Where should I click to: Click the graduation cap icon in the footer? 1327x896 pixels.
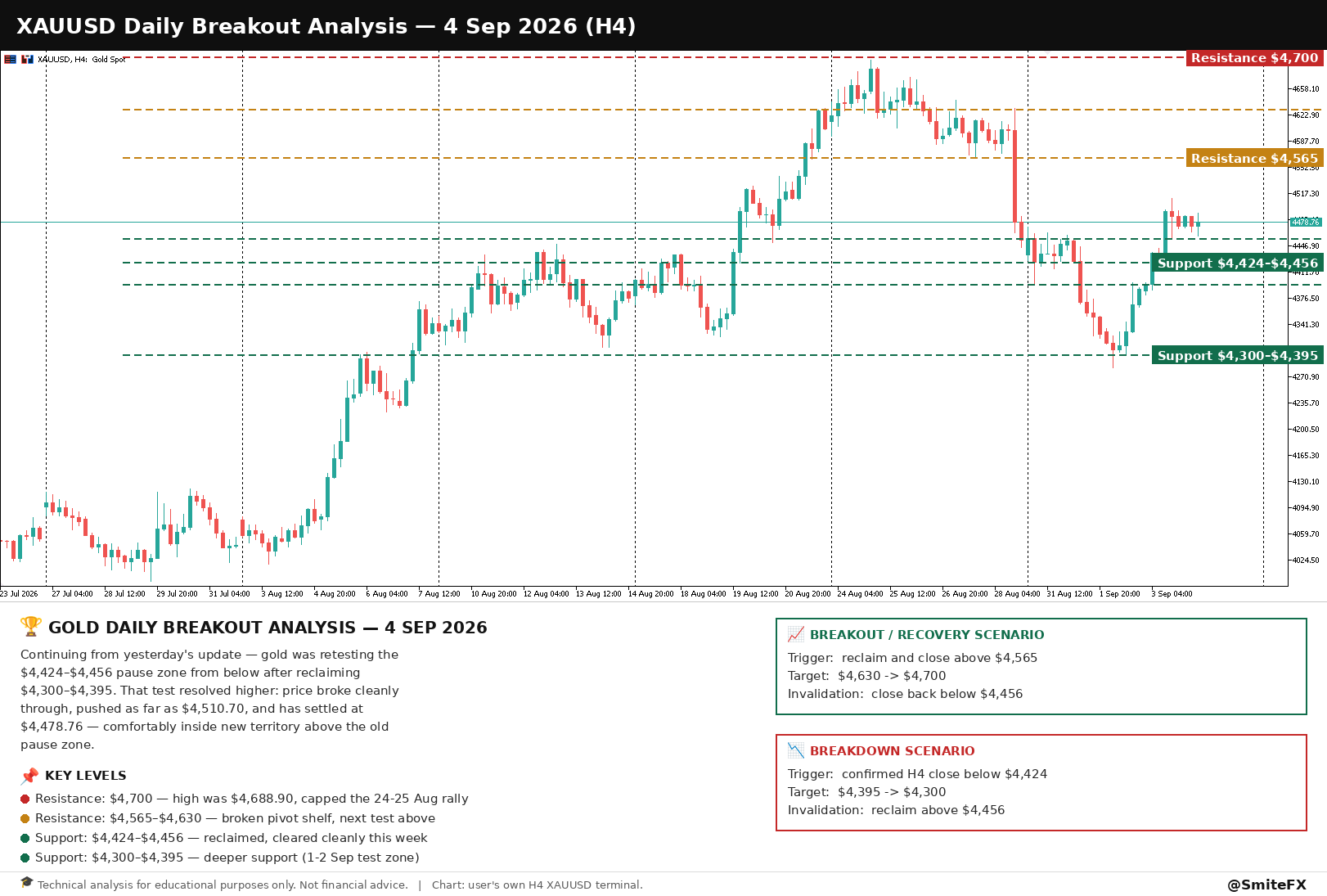pos(27,884)
